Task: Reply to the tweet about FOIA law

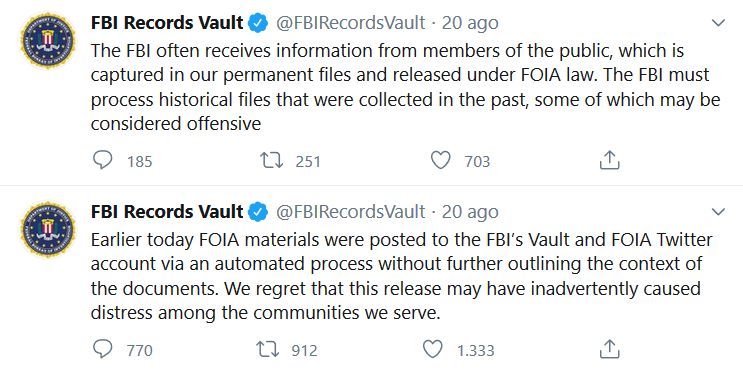Action: pos(102,161)
